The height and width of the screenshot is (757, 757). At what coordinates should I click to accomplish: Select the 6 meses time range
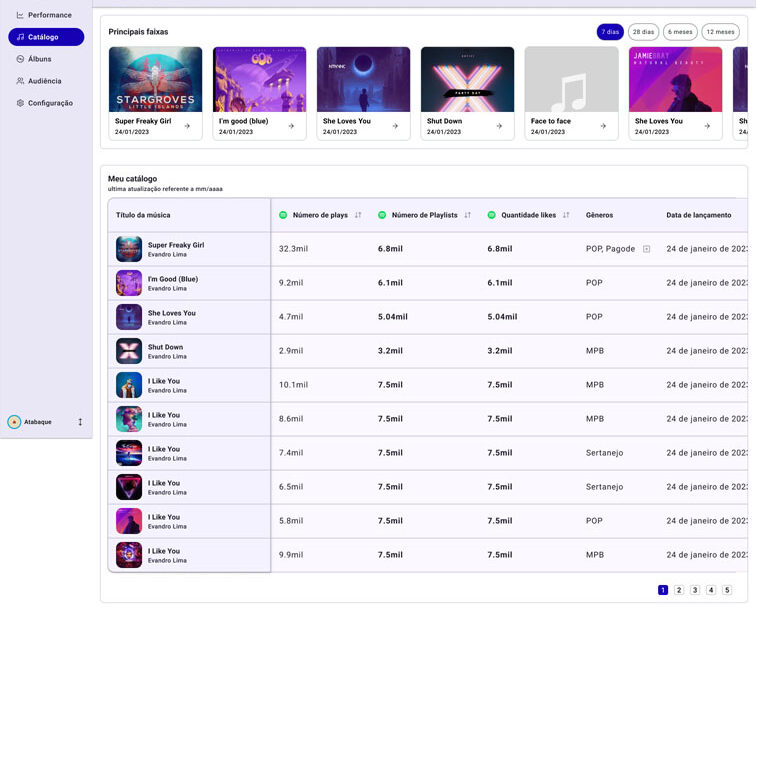click(x=680, y=32)
